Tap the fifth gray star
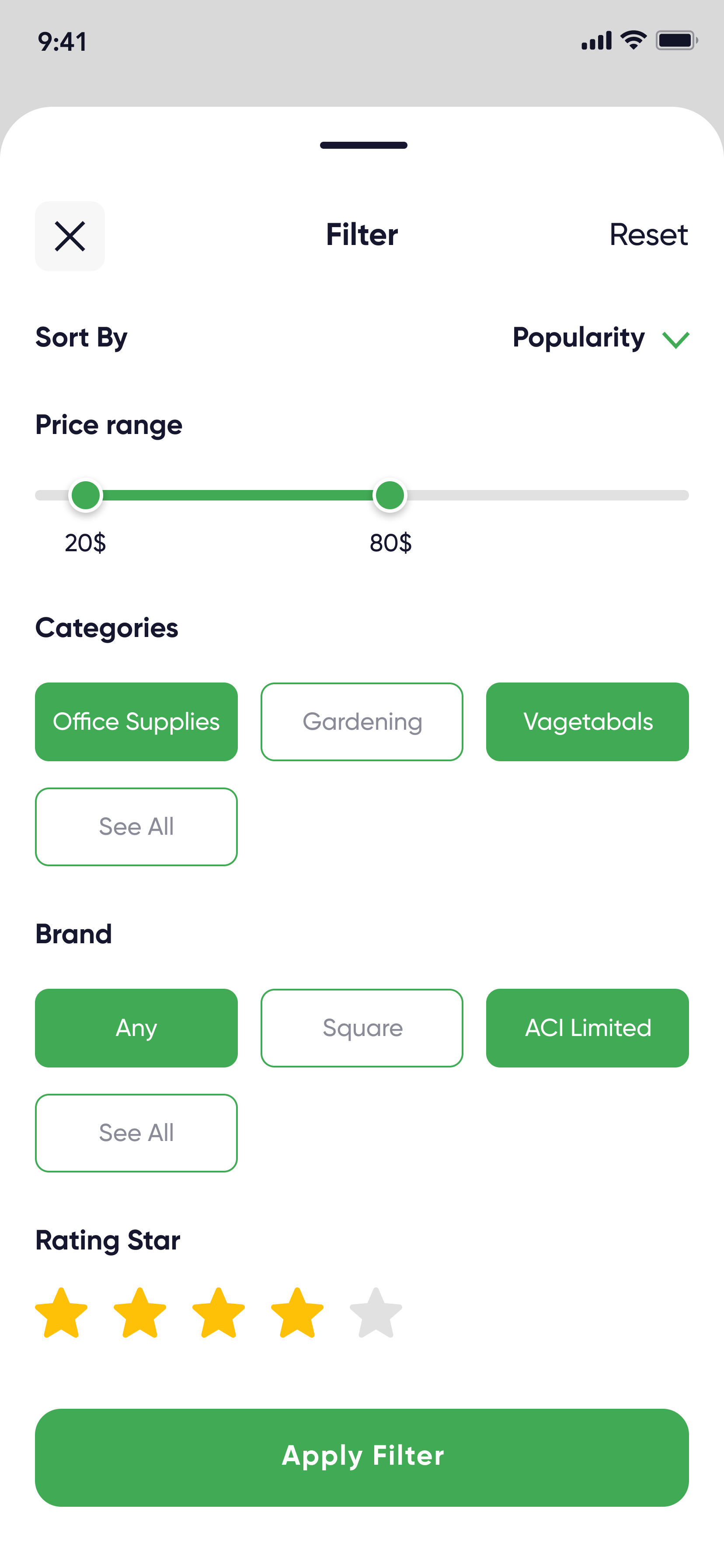724x1568 pixels. (x=376, y=1313)
